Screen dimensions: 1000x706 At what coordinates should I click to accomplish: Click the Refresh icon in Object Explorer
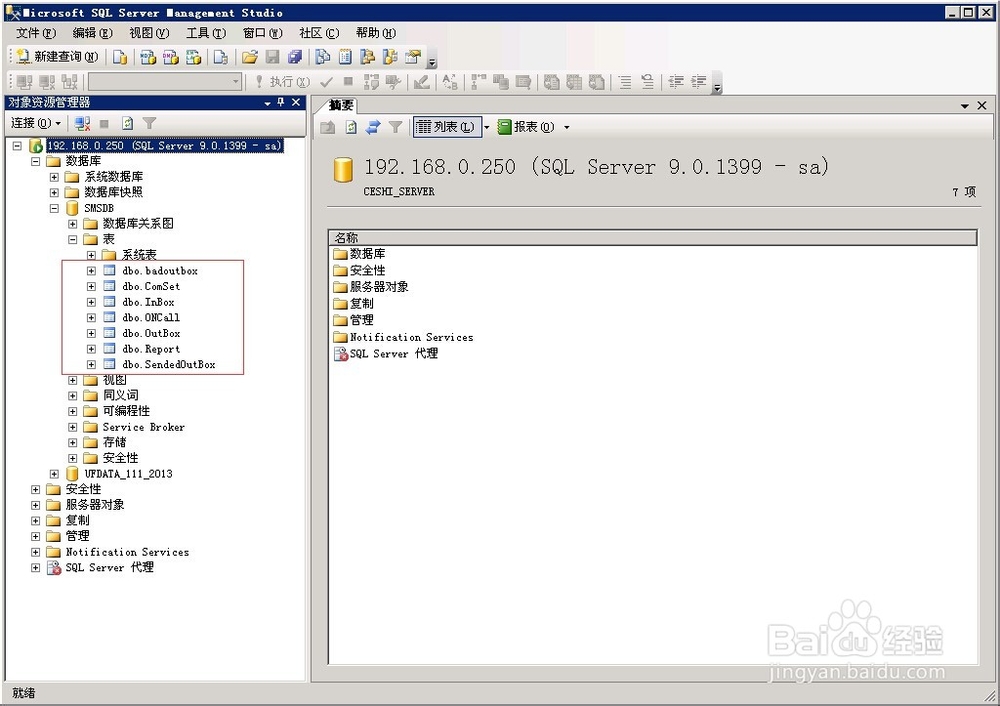[x=127, y=124]
